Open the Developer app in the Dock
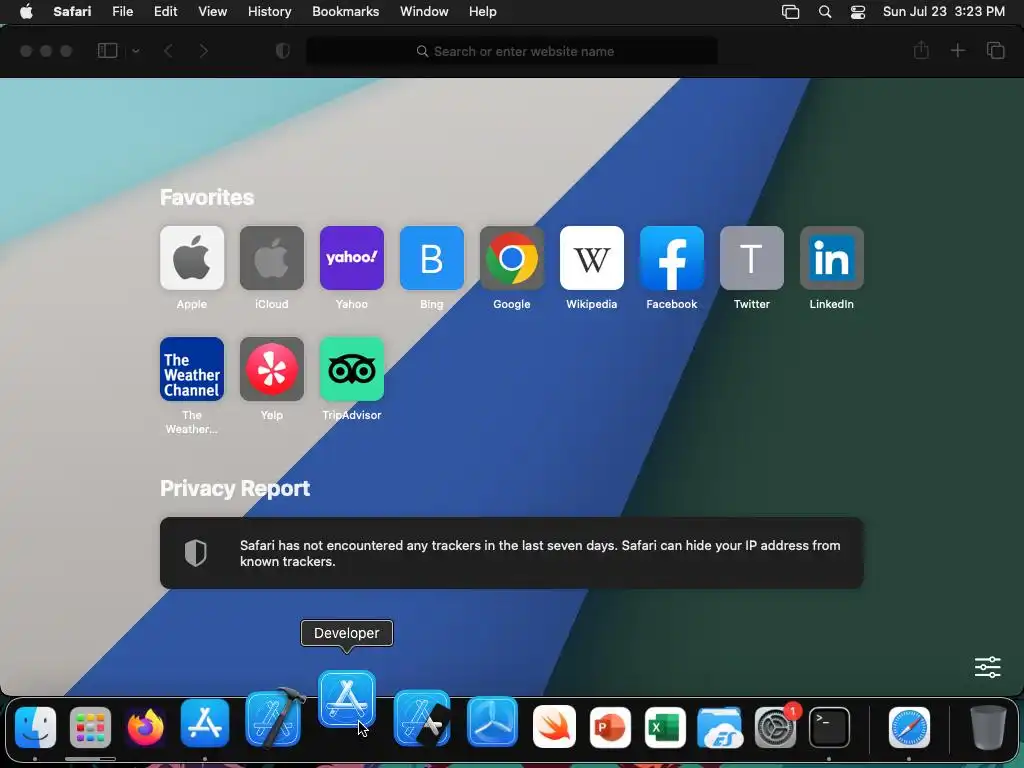 (347, 699)
